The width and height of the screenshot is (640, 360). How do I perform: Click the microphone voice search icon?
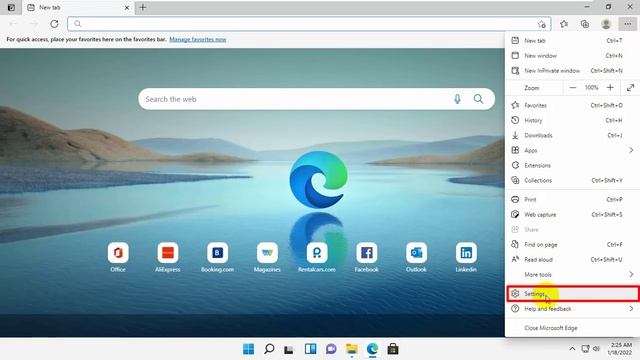(457, 99)
